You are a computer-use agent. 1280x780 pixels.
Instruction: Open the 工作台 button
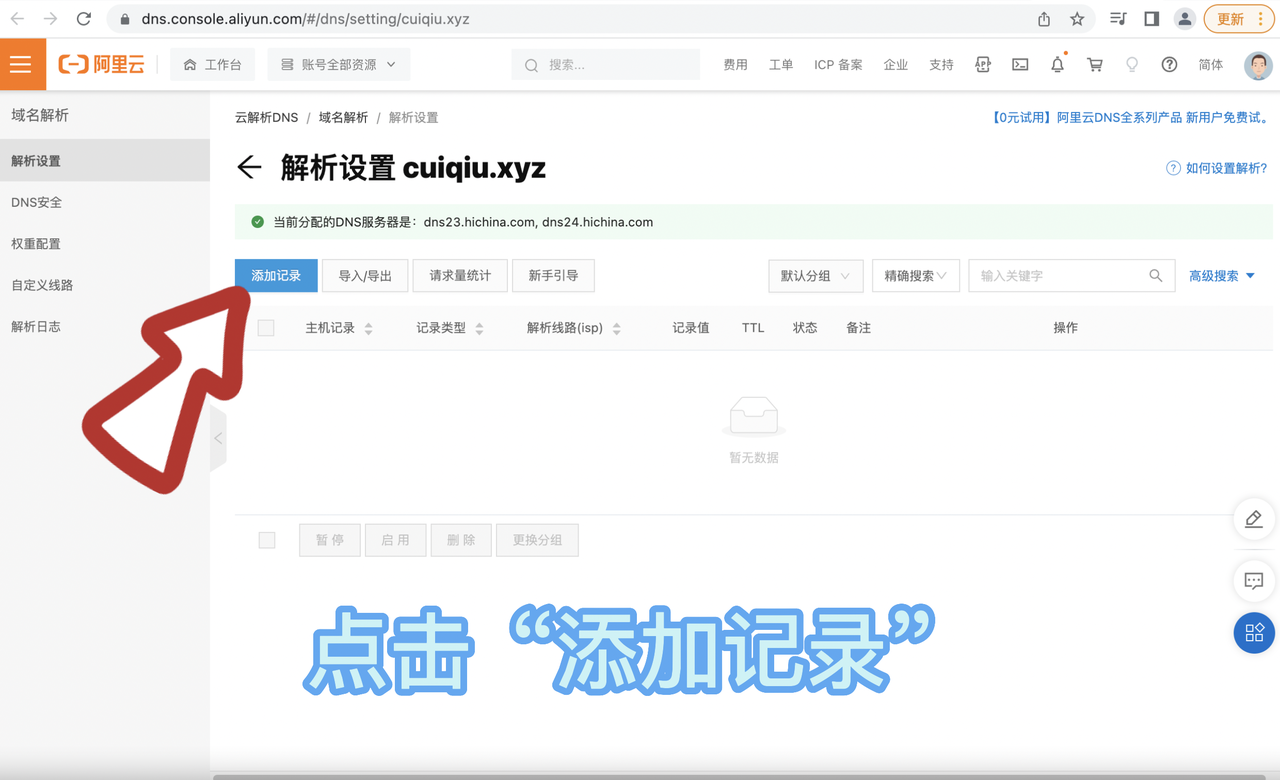point(212,64)
